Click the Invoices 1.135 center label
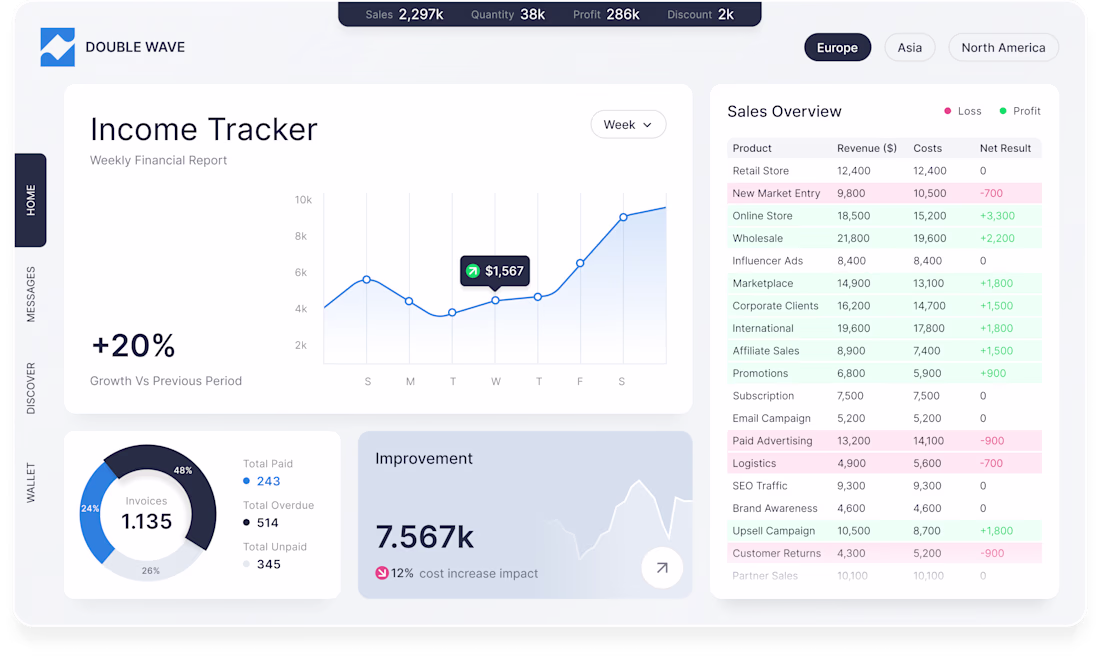The image size is (1100, 656). (146, 514)
